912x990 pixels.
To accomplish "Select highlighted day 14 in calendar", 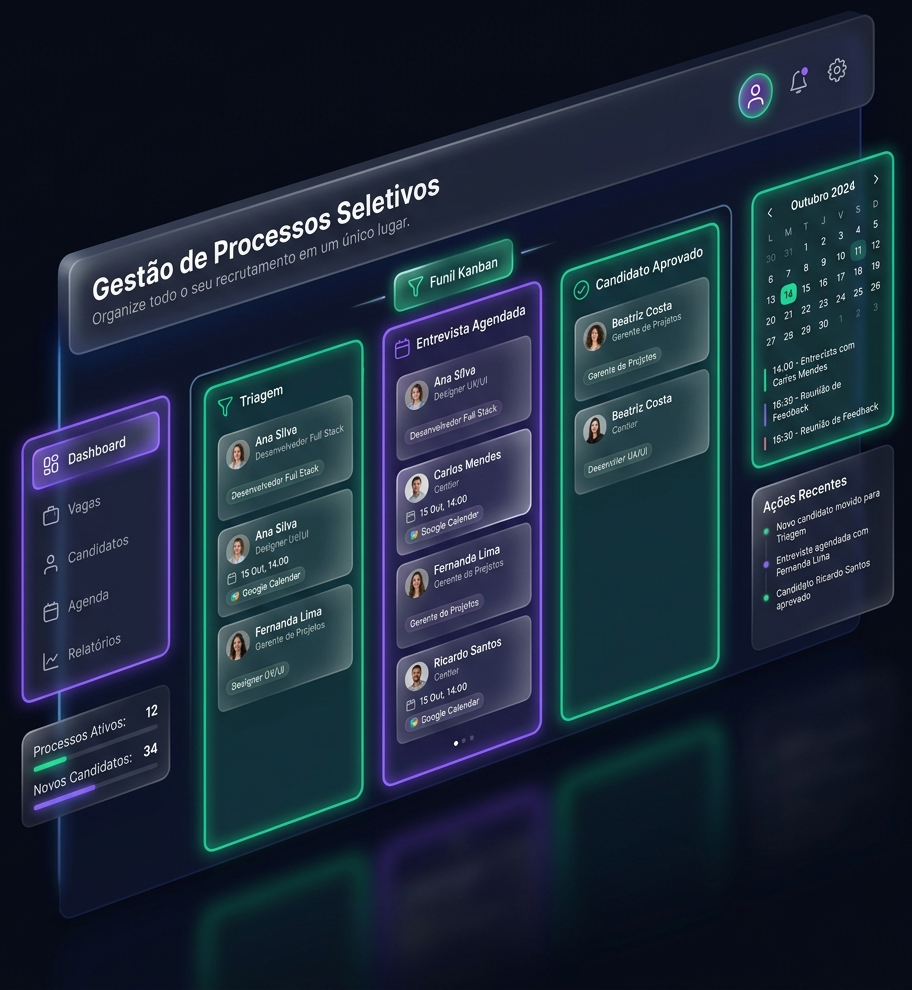I will 788,294.
